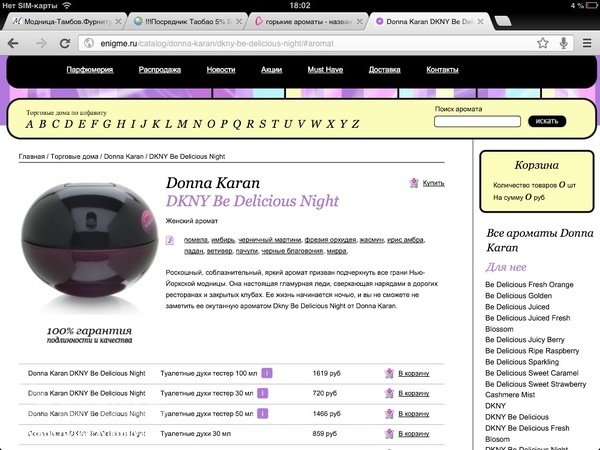Screen dimensions: 600x450
Task: Switch to the Модница-Тамбов tab
Action: [60, 20]
